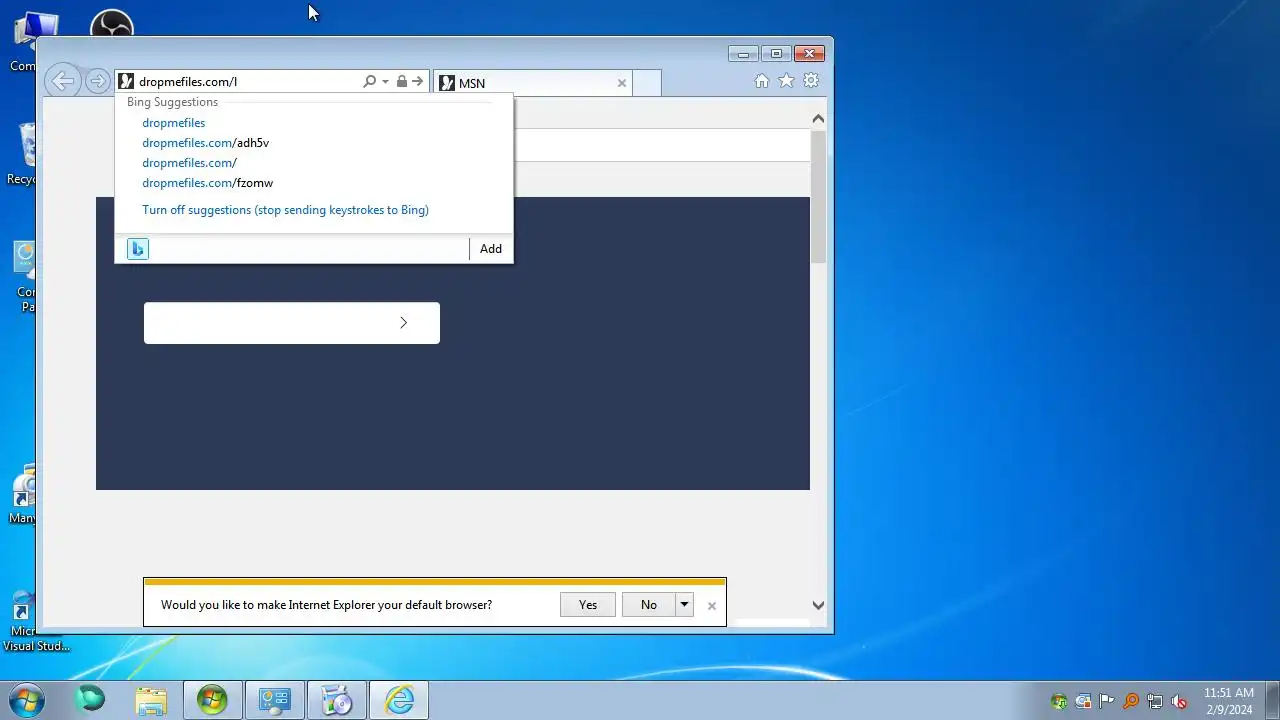This screenshot has height=720, width=1280.
Task: Open the media disc taskbar icon
Action: point(337,700)
